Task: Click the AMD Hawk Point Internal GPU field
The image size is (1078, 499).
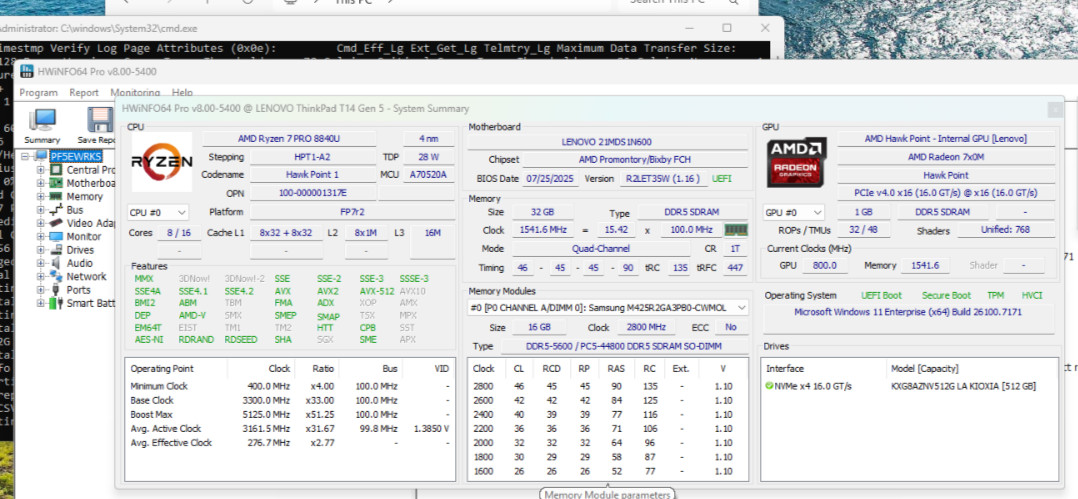Action: click(x=946, y=139)
